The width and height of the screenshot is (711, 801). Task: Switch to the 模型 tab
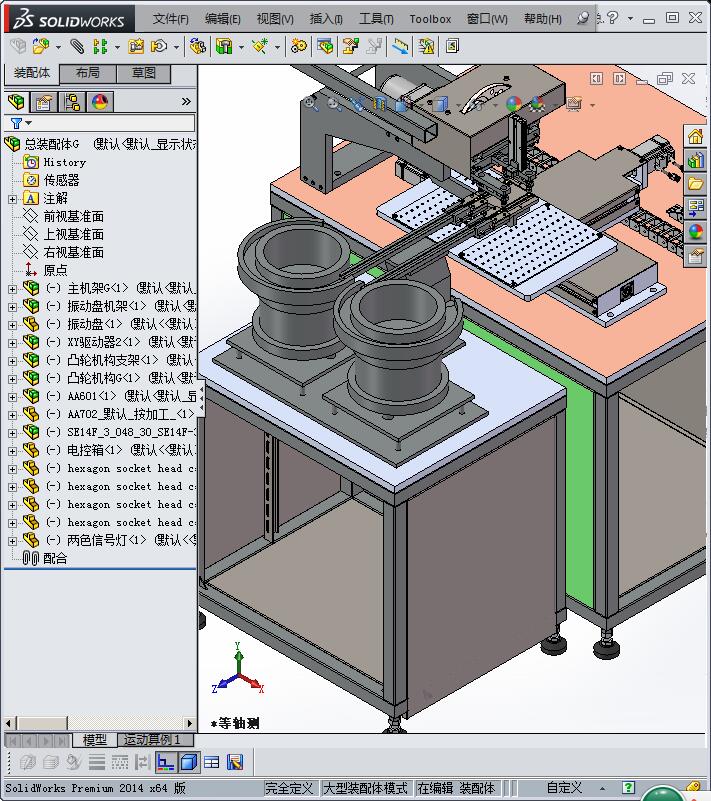coord(94,739)
